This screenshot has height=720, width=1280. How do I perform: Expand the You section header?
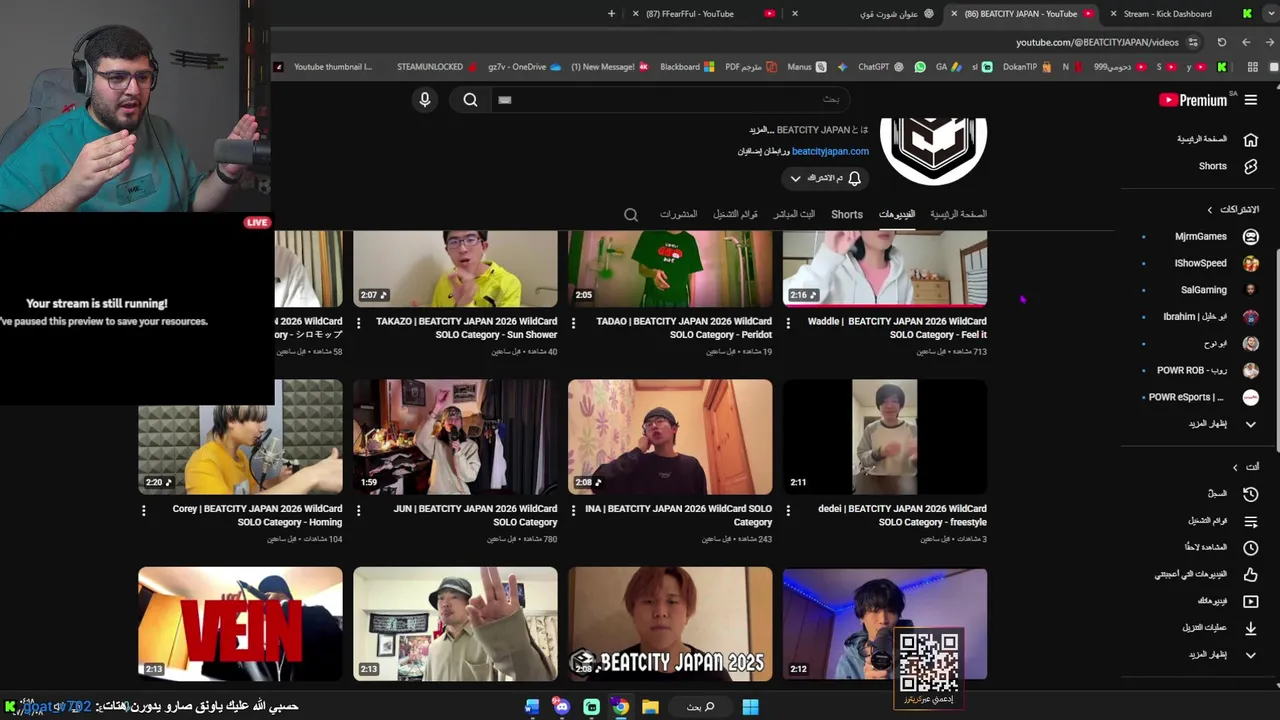1246,467
